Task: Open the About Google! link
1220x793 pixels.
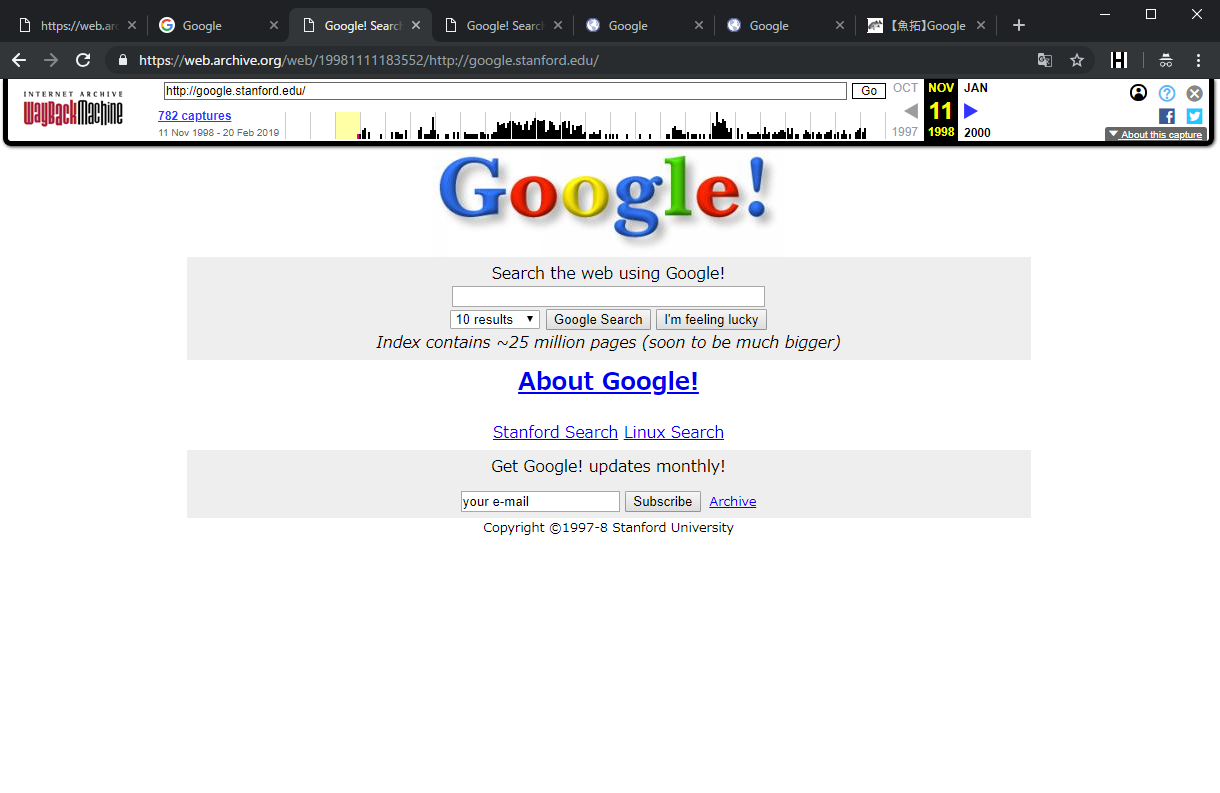Action: 608,381
